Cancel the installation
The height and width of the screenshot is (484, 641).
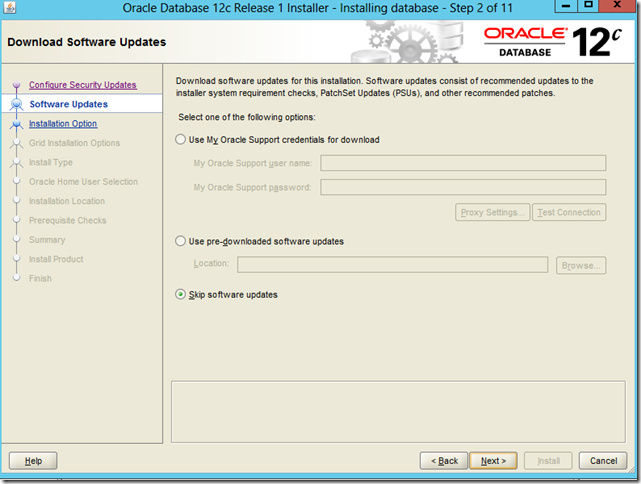tap(603, 461)
